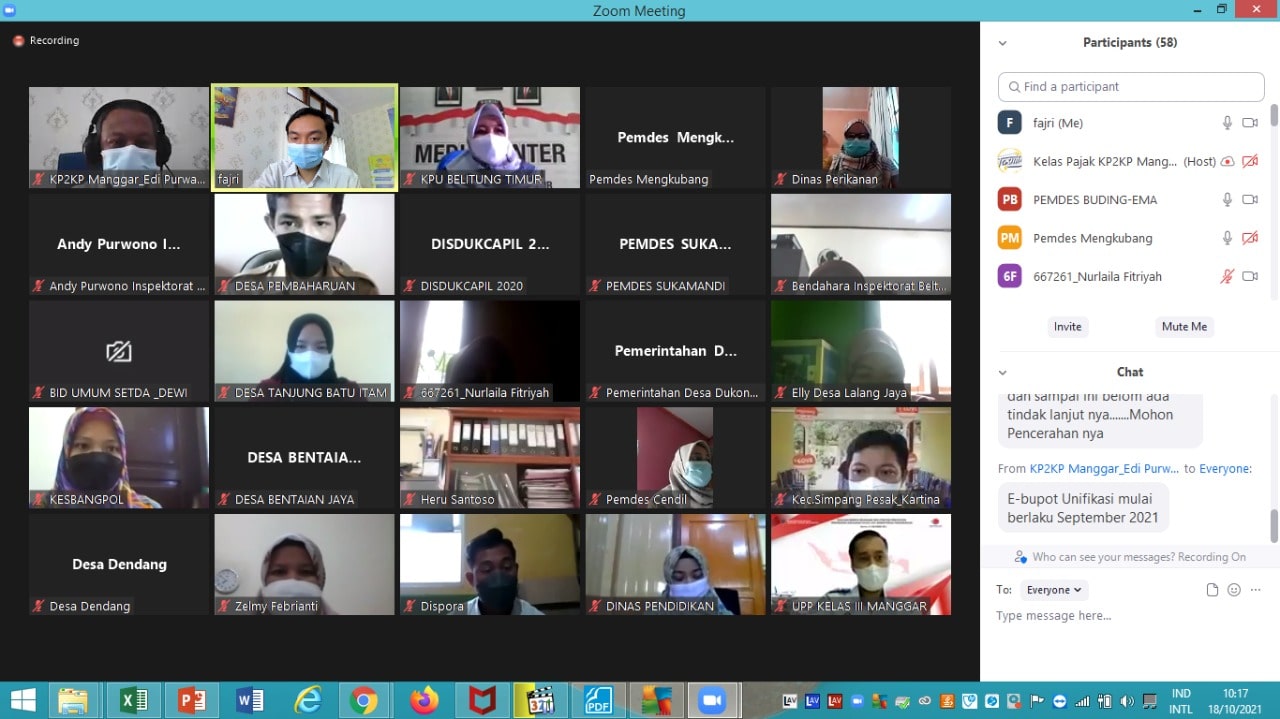Image resolution: width=1280 pixels, height=719 pixels.
Task: Open Firefox from the taskbar
Action: tap(424, 700)
